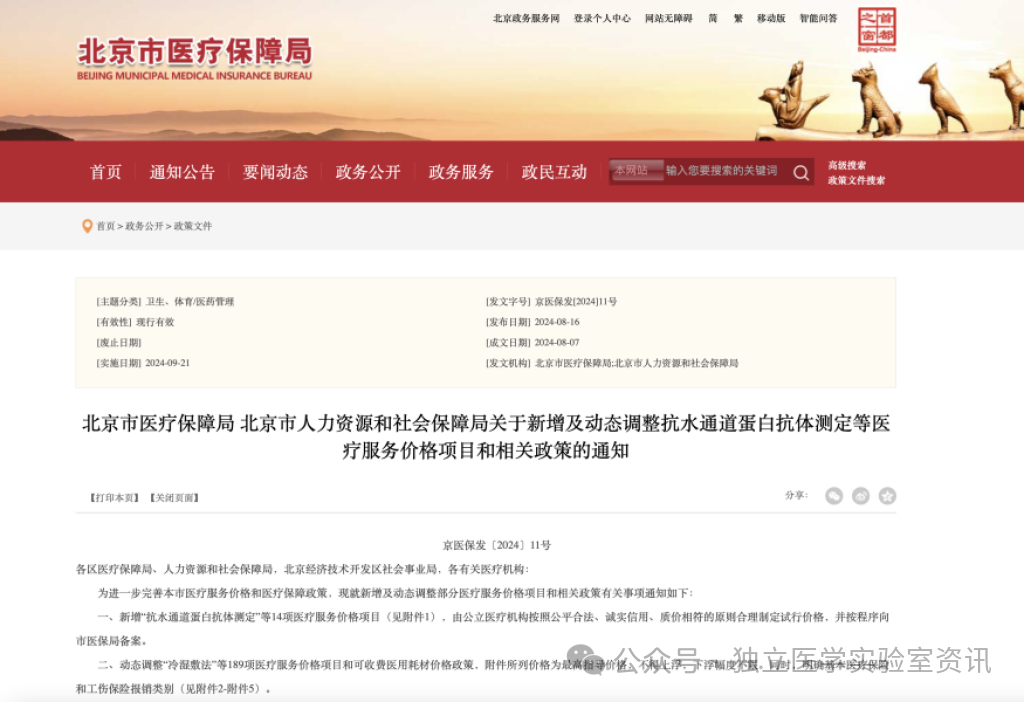This screenshot has width=1024, height=702.
Task: Click the location pin icon in breadcrumb
Action: (x=87, y=226)
